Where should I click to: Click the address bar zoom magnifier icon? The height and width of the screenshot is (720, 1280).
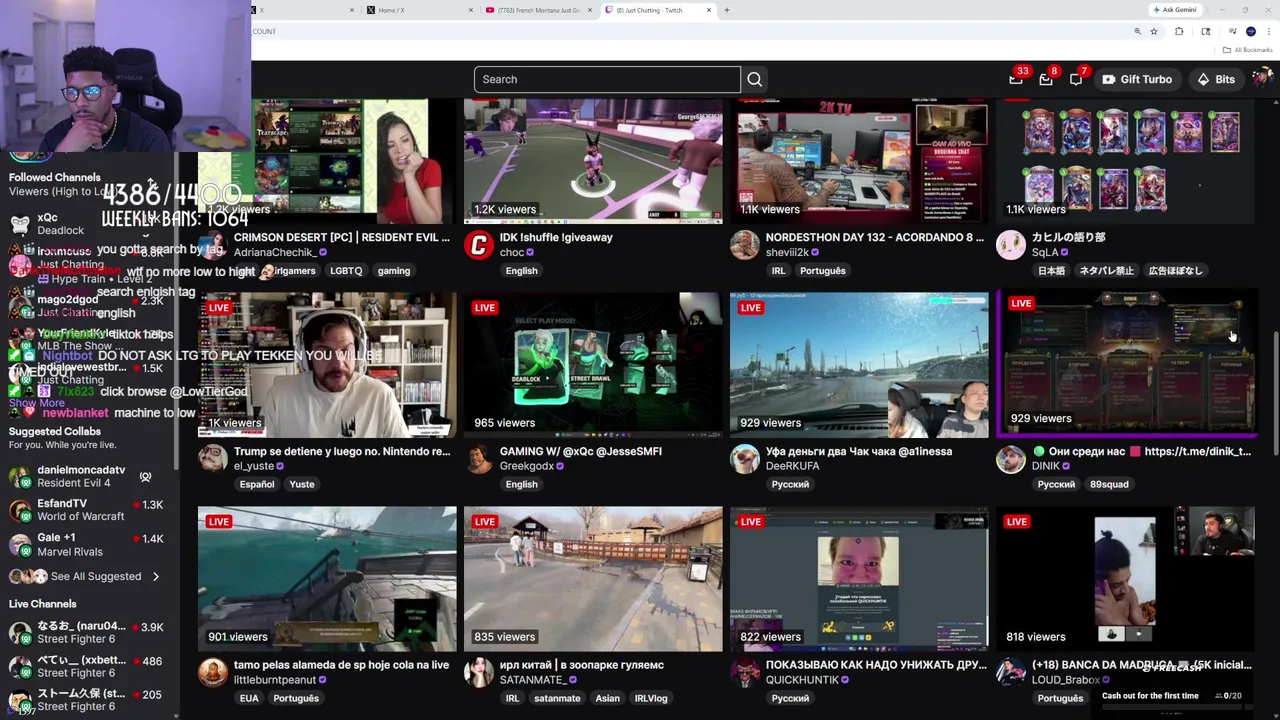pos(1137,31)
